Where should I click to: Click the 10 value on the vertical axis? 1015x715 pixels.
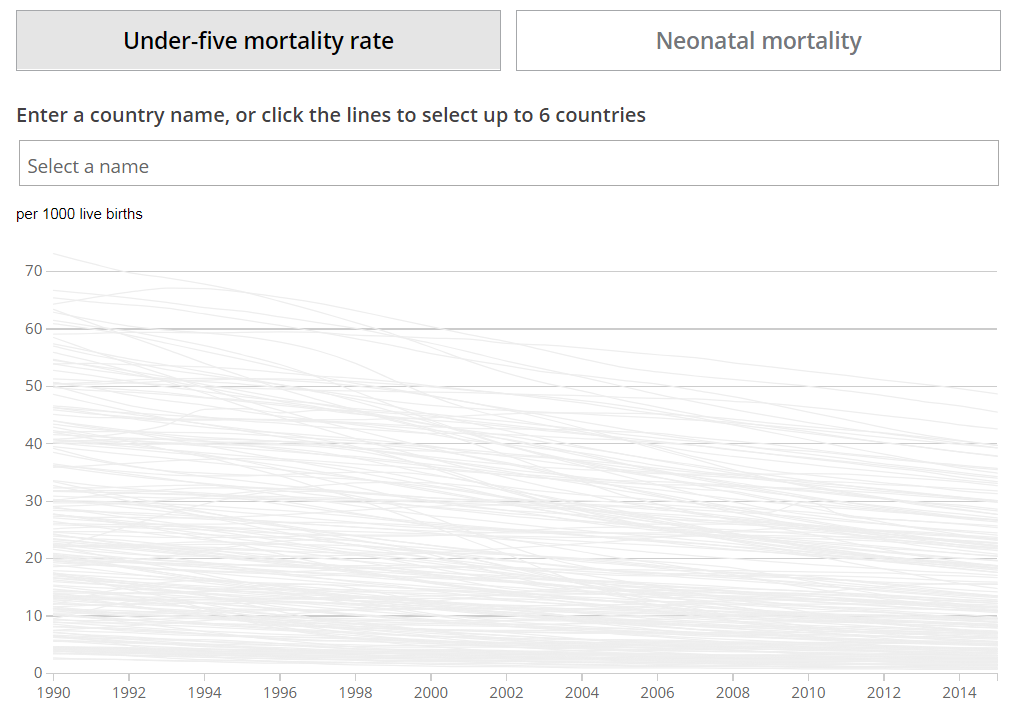click(34, 616)
